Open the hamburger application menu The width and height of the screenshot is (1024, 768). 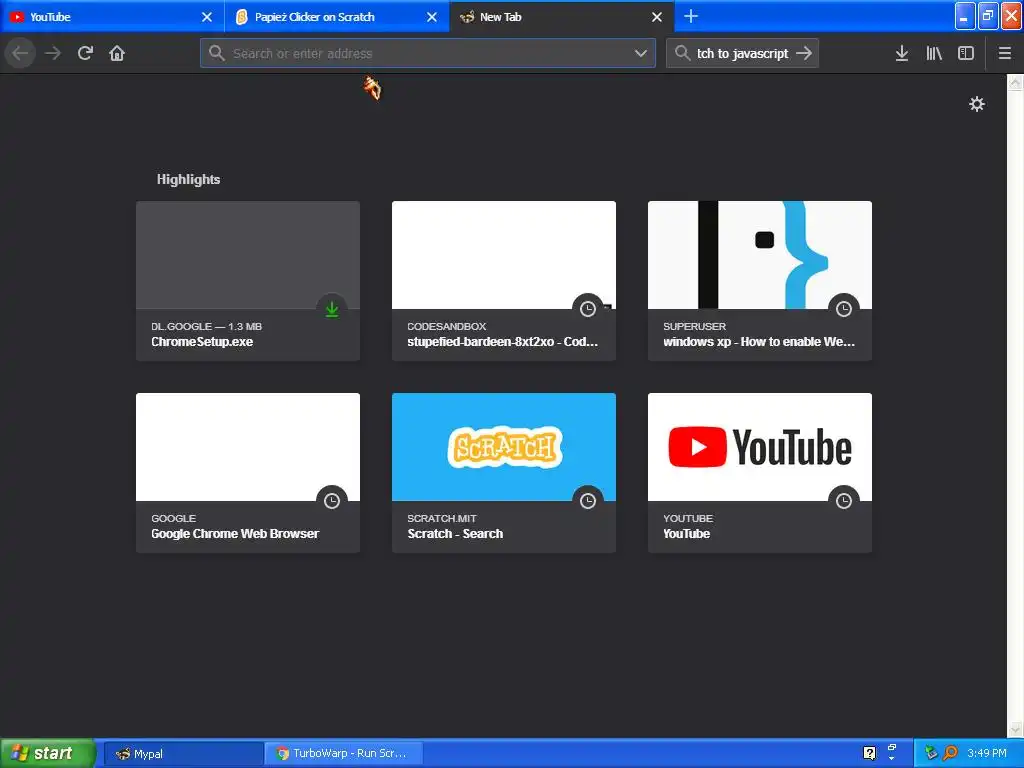coord(1005,53)
